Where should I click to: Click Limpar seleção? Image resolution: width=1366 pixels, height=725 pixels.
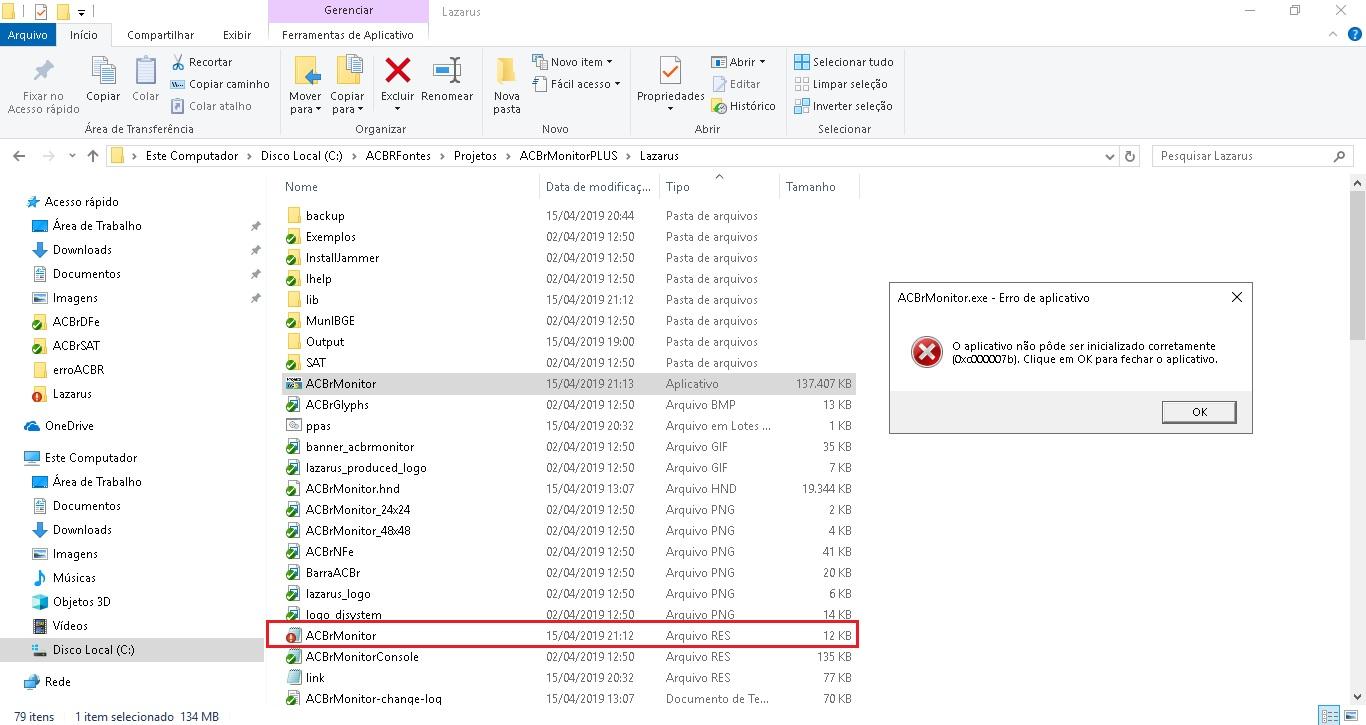pos(841,84)
